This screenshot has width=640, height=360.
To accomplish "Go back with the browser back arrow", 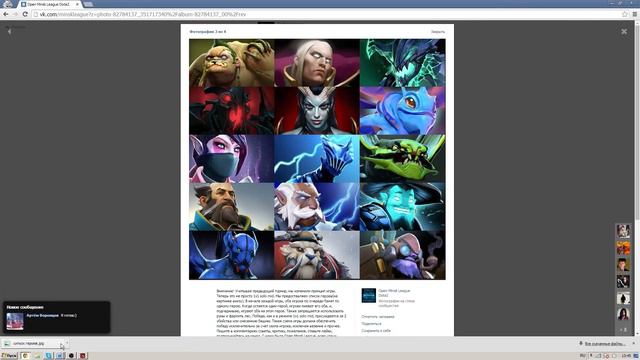I will (6, 14).
